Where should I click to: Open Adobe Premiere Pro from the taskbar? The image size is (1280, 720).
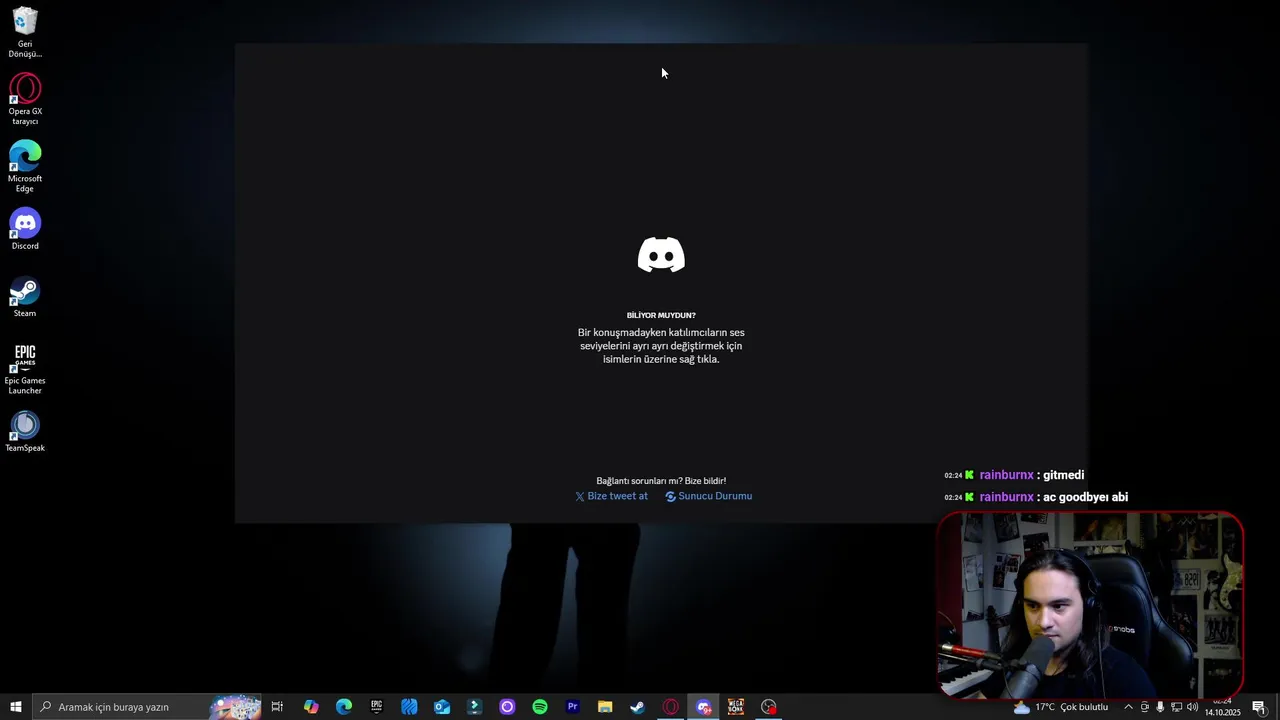(x=573, y=707)
